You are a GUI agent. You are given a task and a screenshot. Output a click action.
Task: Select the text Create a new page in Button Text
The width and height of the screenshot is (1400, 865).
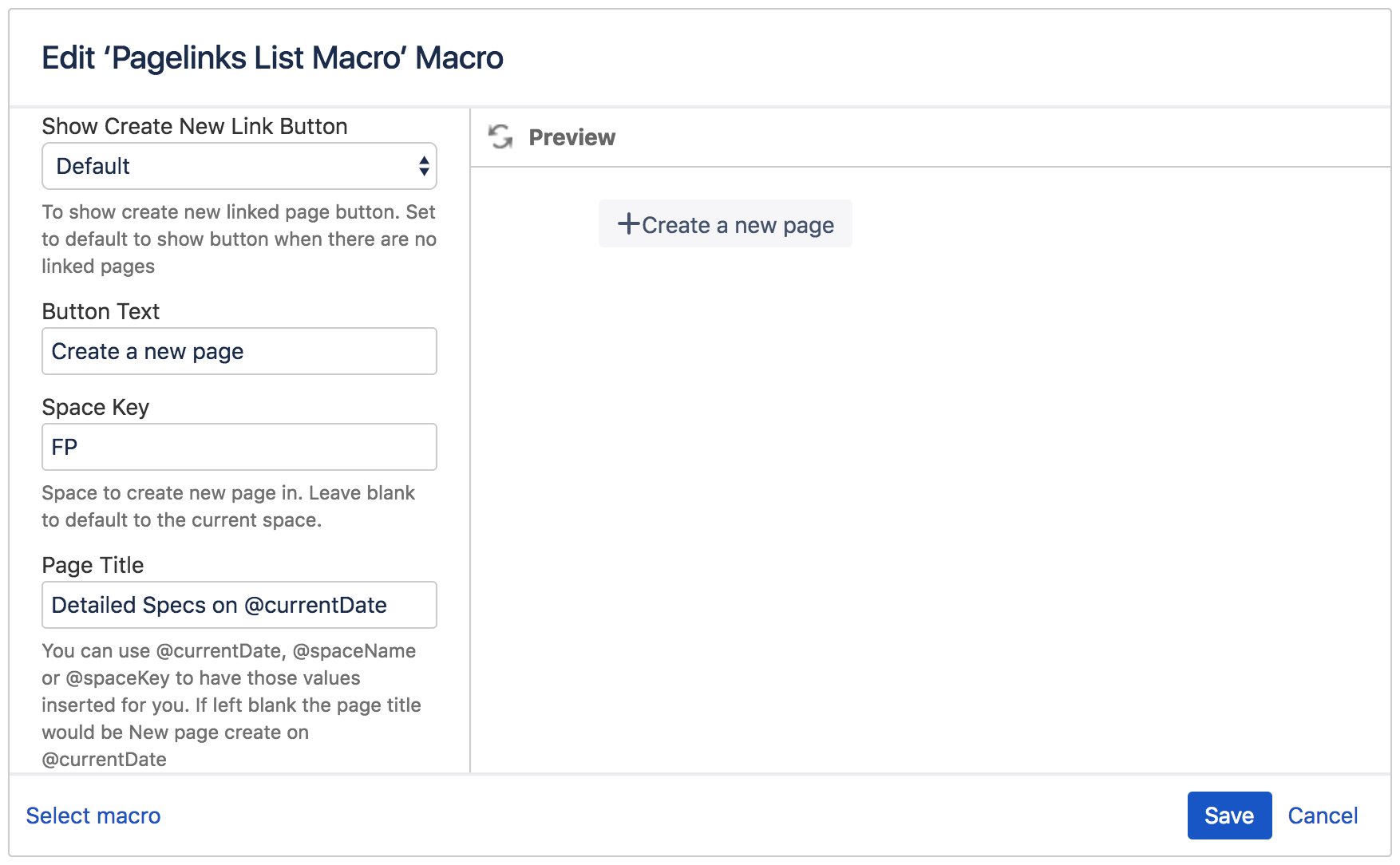pos(148,351)
